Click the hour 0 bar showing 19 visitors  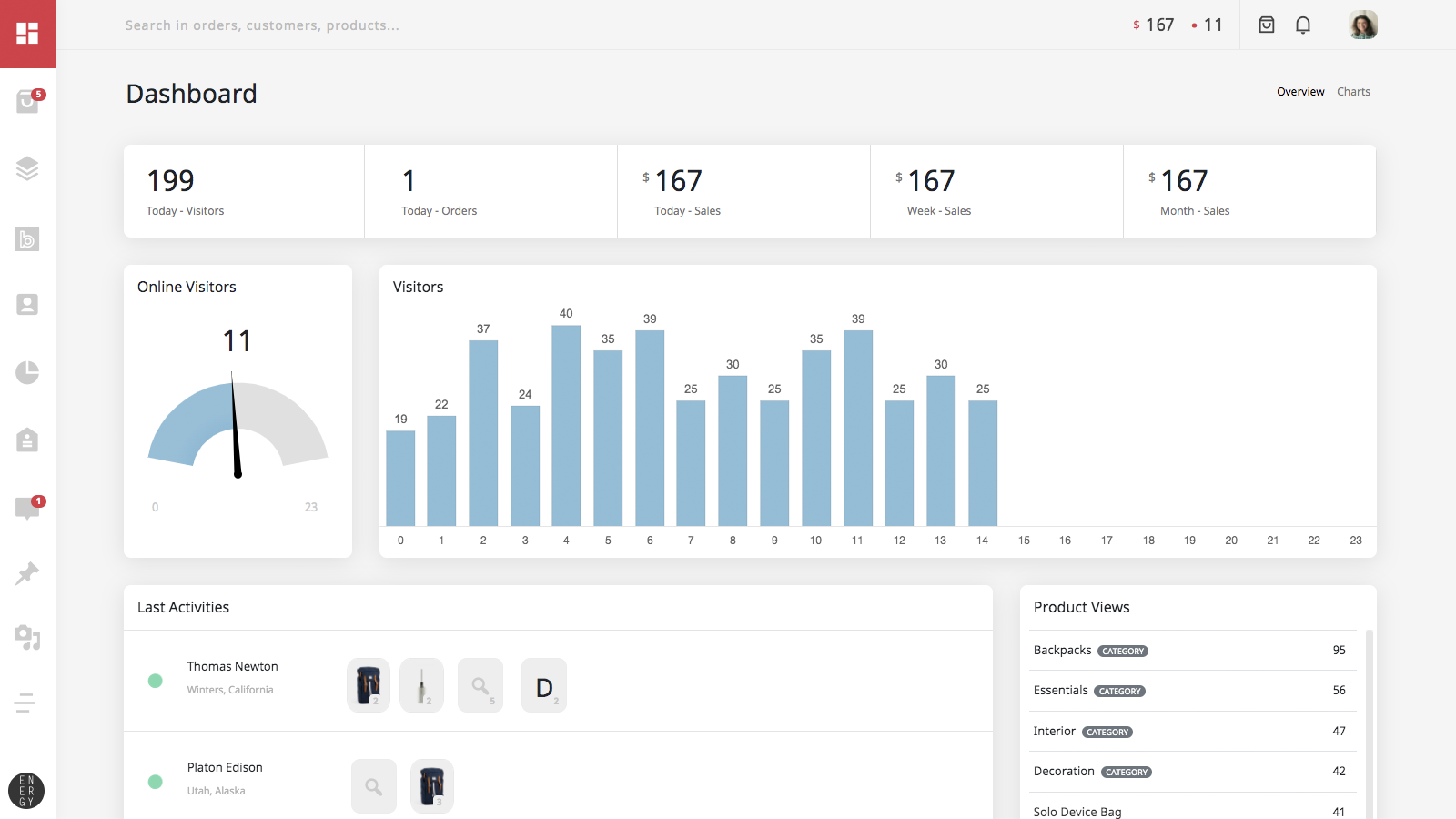coord(400,479)
